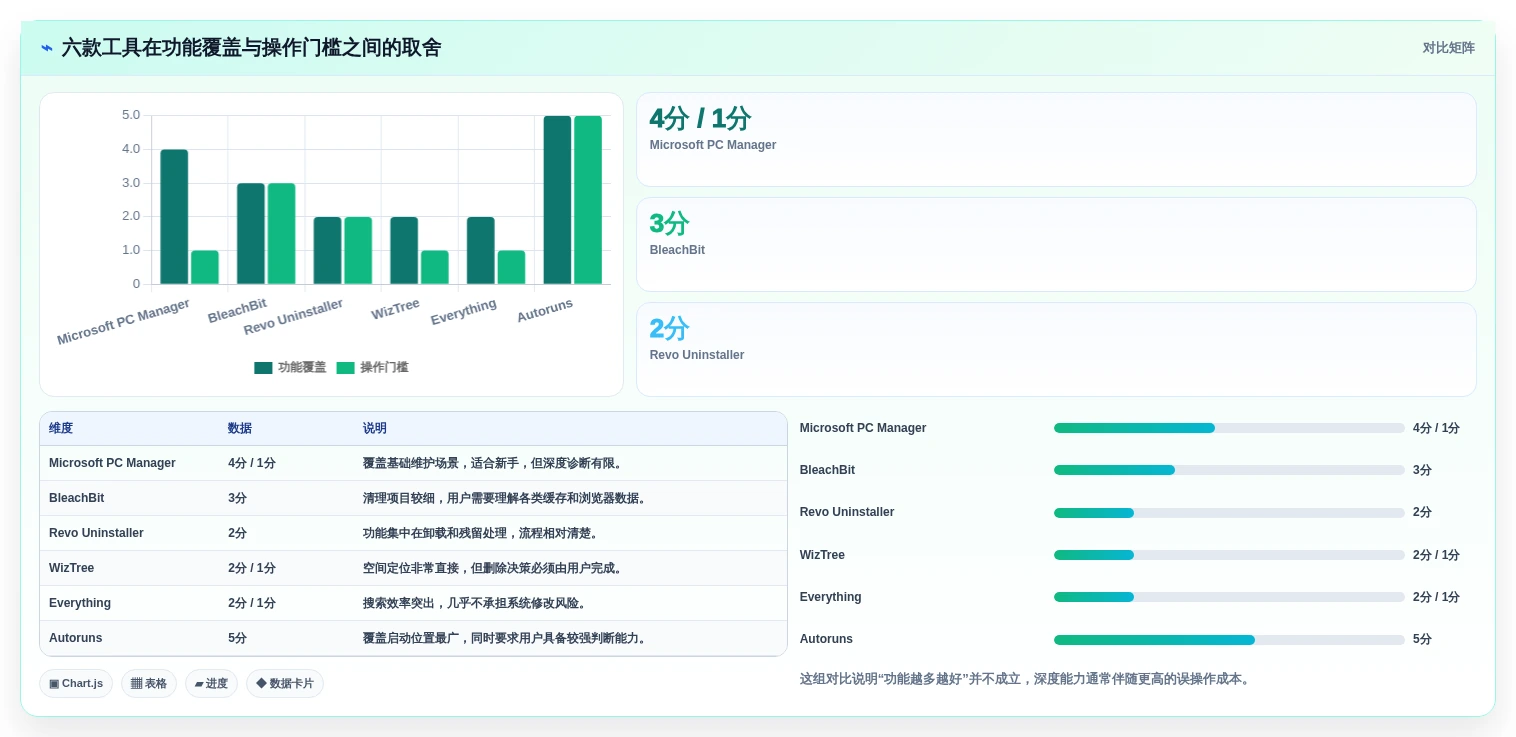Click Everything label in progress list
The image size is (1516, 737).
[x=830, y=597]
